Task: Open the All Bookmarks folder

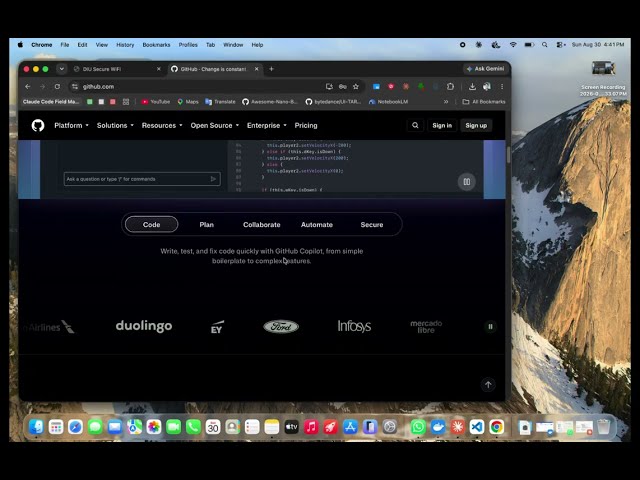Action: click(484, 102)
